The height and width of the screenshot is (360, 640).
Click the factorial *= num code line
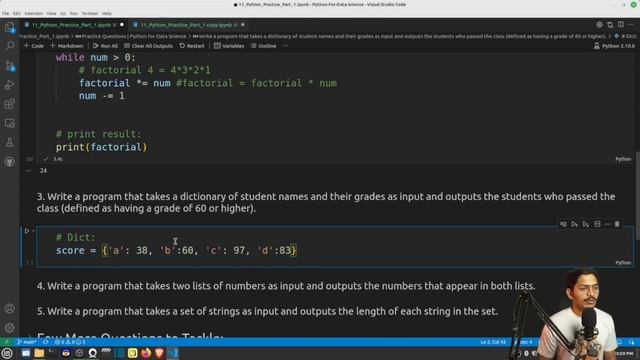click(208, 83)
